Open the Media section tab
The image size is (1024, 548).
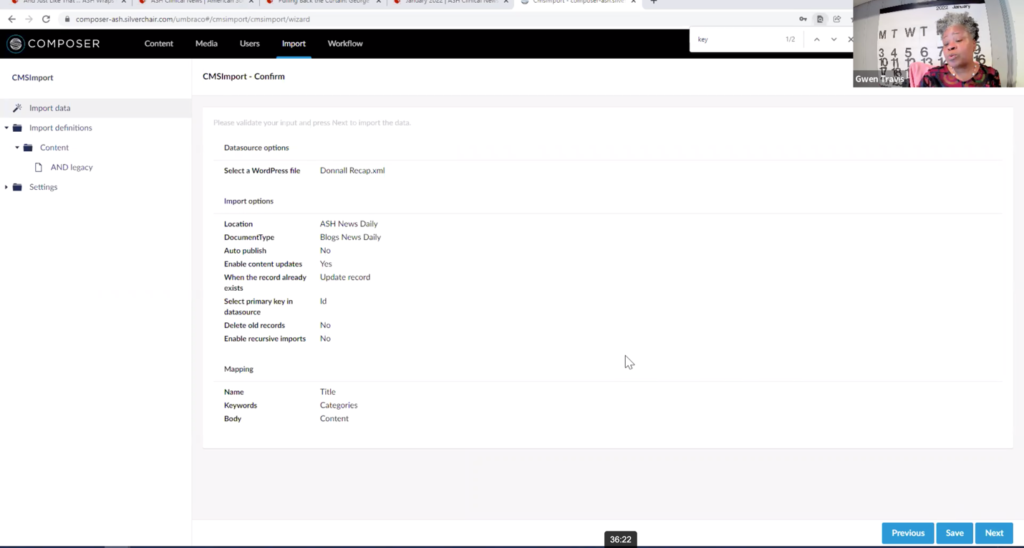(206, 44)
